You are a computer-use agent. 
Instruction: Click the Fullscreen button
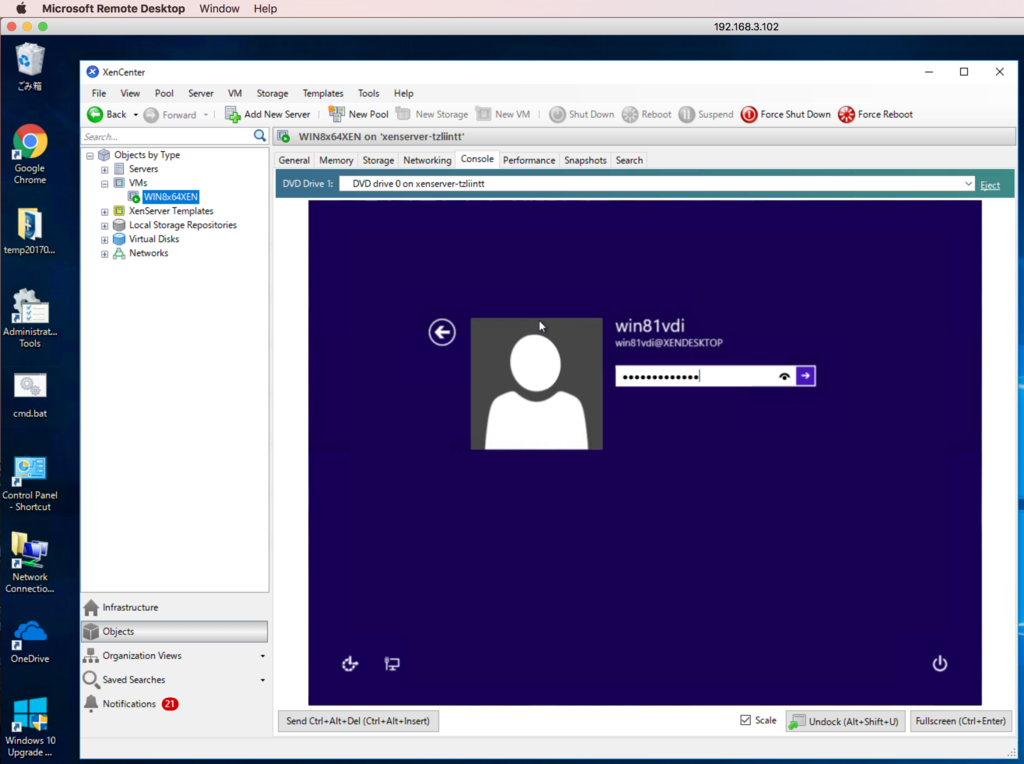[960, 721]
